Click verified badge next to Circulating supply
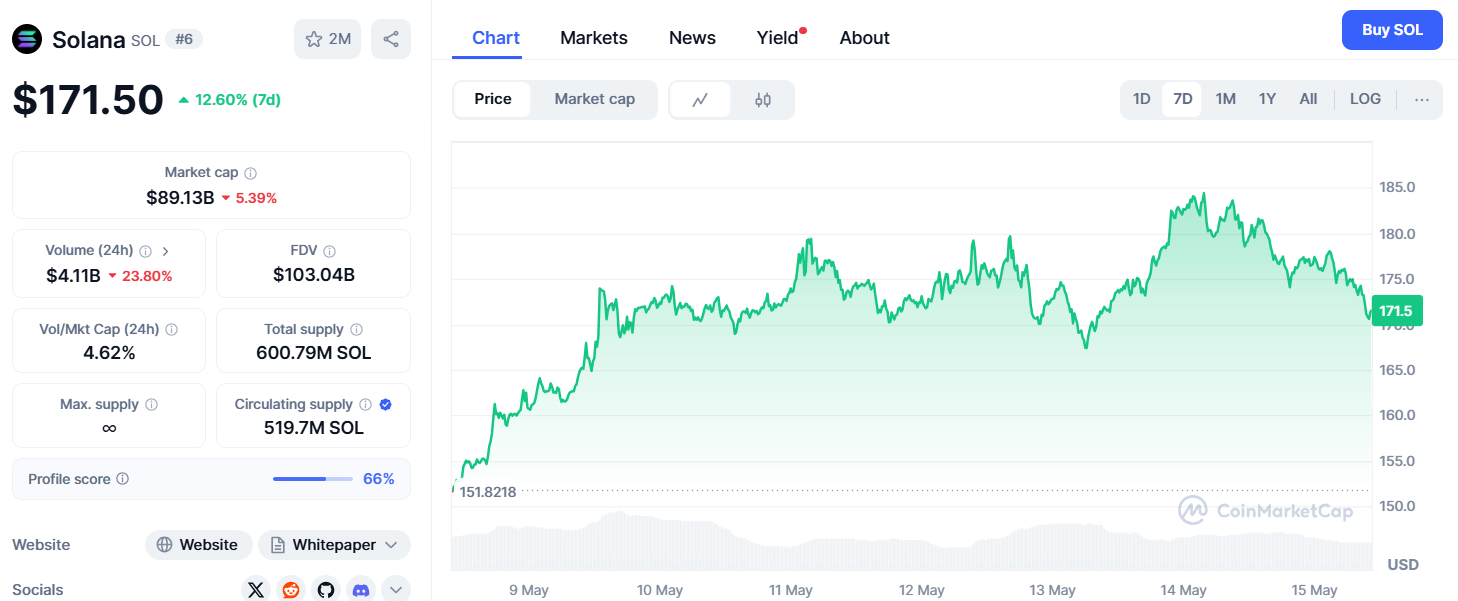The height and width of the screenshot is (601, 1458). click(386, 405)
